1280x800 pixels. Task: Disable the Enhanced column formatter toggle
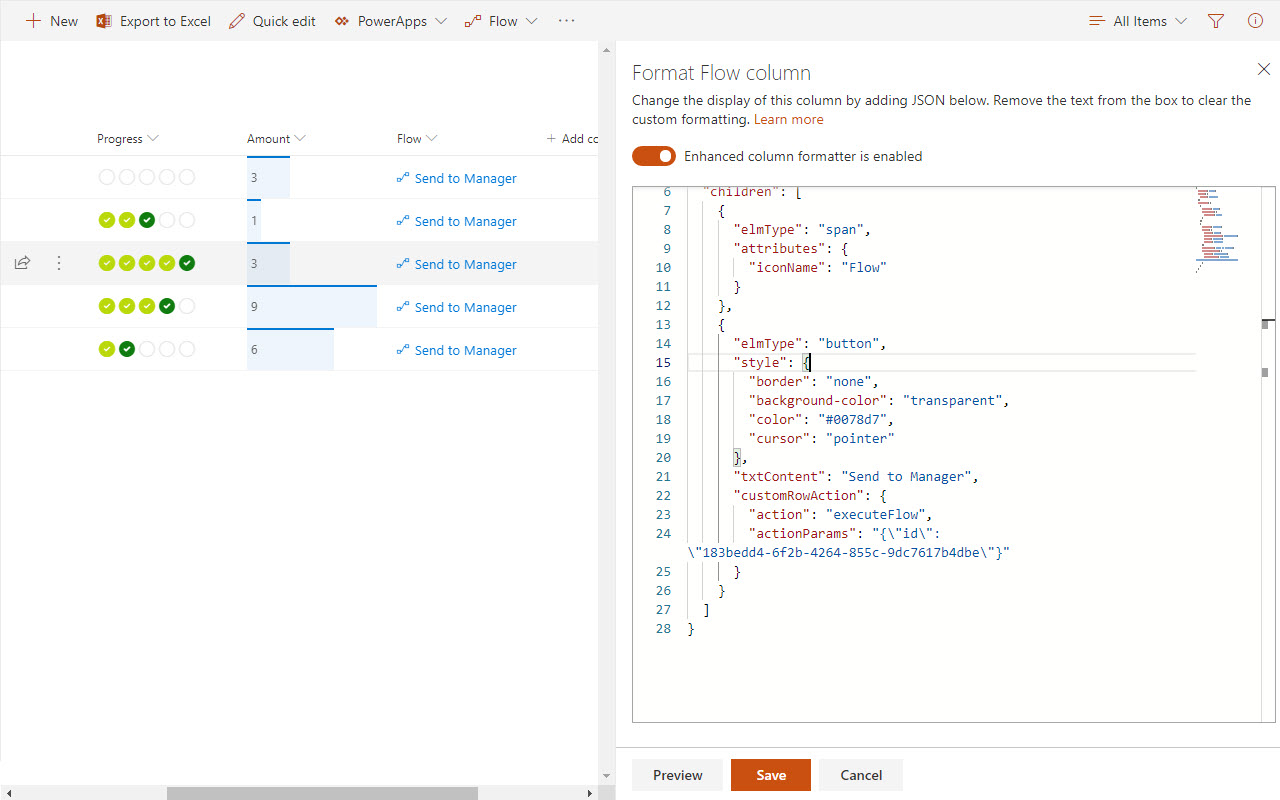point(654,156)
